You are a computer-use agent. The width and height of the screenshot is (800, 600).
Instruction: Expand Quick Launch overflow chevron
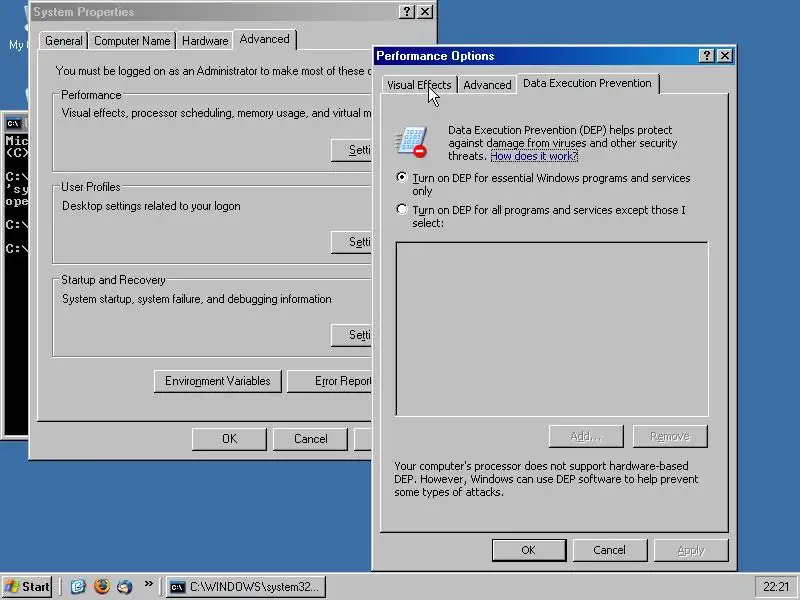pos(148,584)
